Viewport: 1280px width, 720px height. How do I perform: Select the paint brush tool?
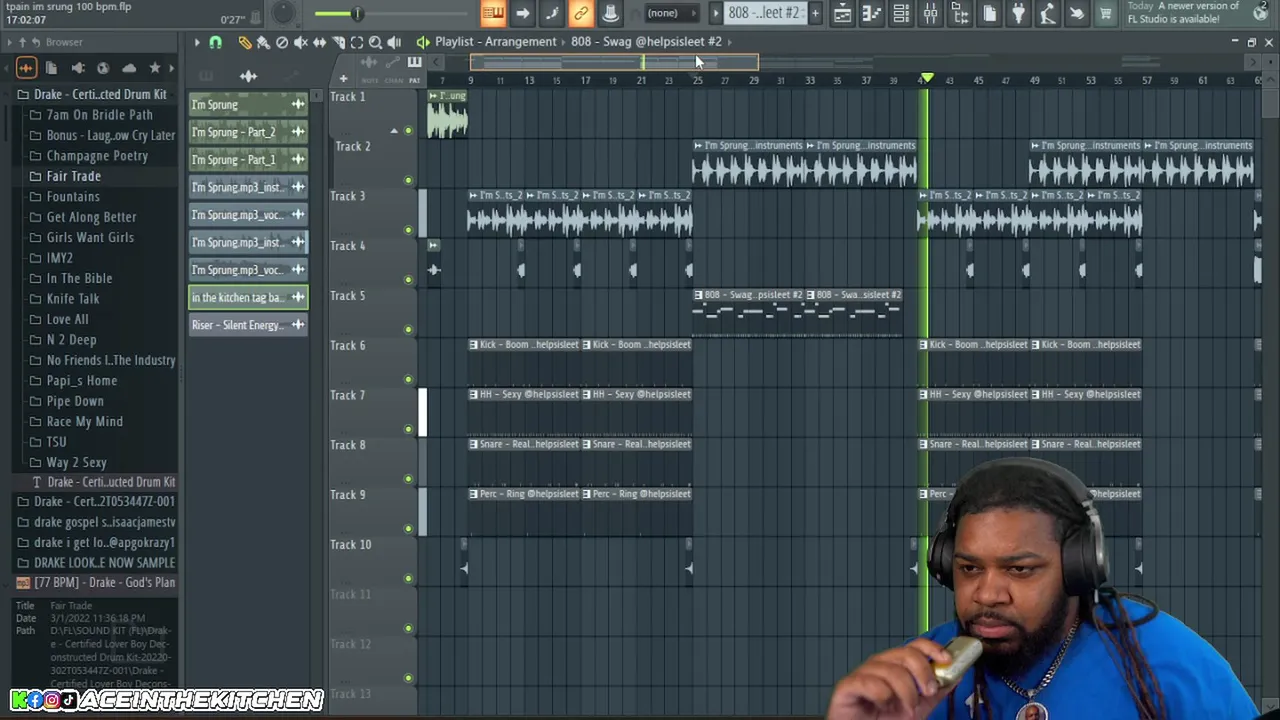tap(263, 42)
